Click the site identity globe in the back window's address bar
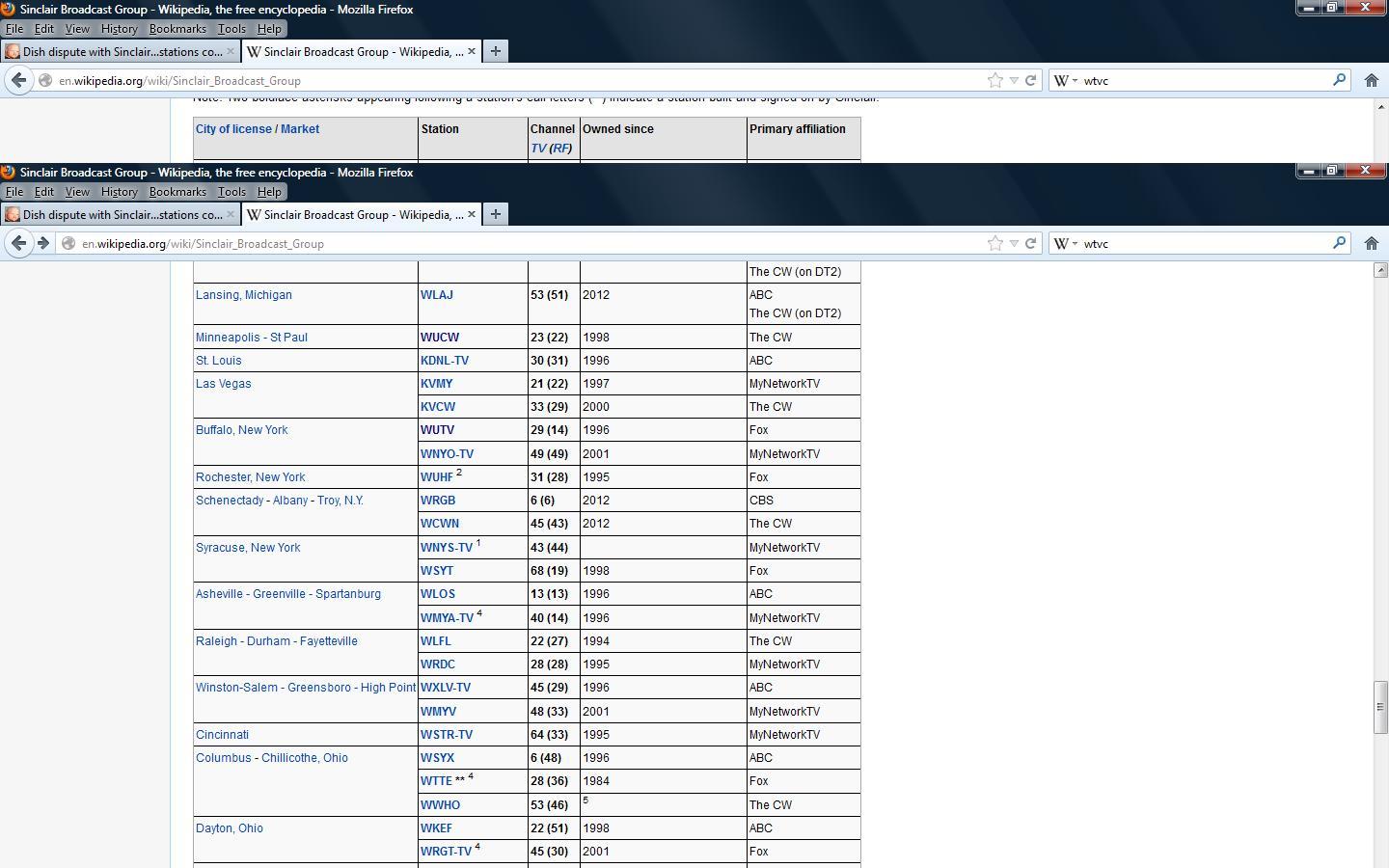Viewport: 1389px width, 868px height. tap(45, 80)
